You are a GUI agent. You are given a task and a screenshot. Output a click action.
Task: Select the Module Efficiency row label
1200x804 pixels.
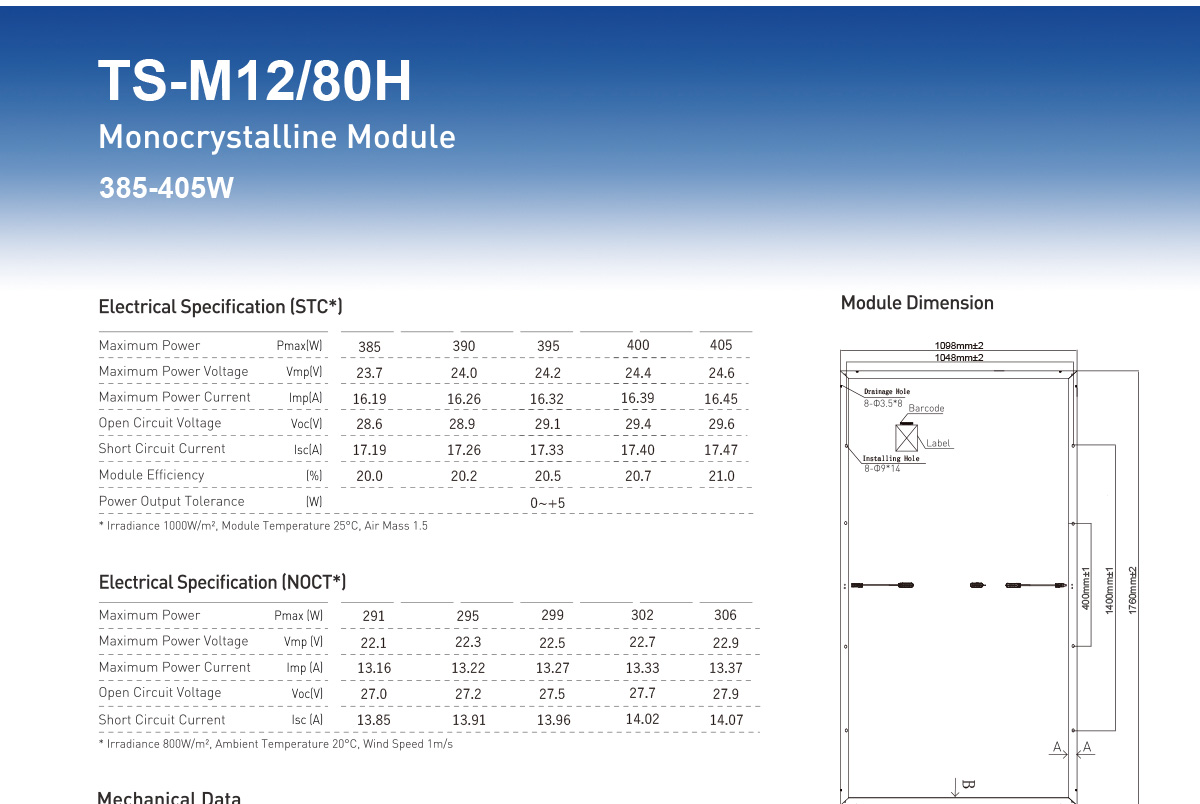pyautogui.click(x=151, y=475)
